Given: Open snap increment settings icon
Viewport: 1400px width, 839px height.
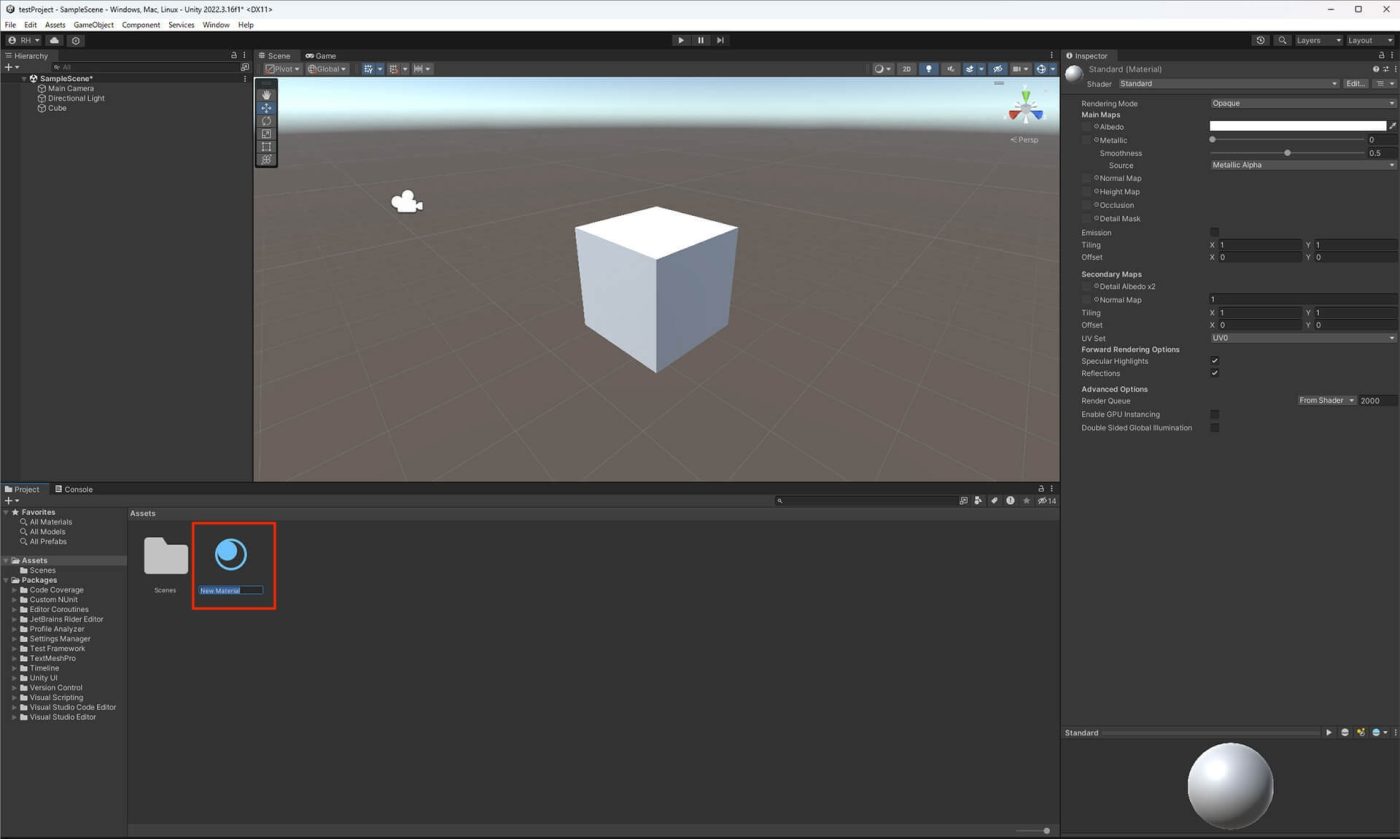Looking at the screenshot, I should [422, 69].
